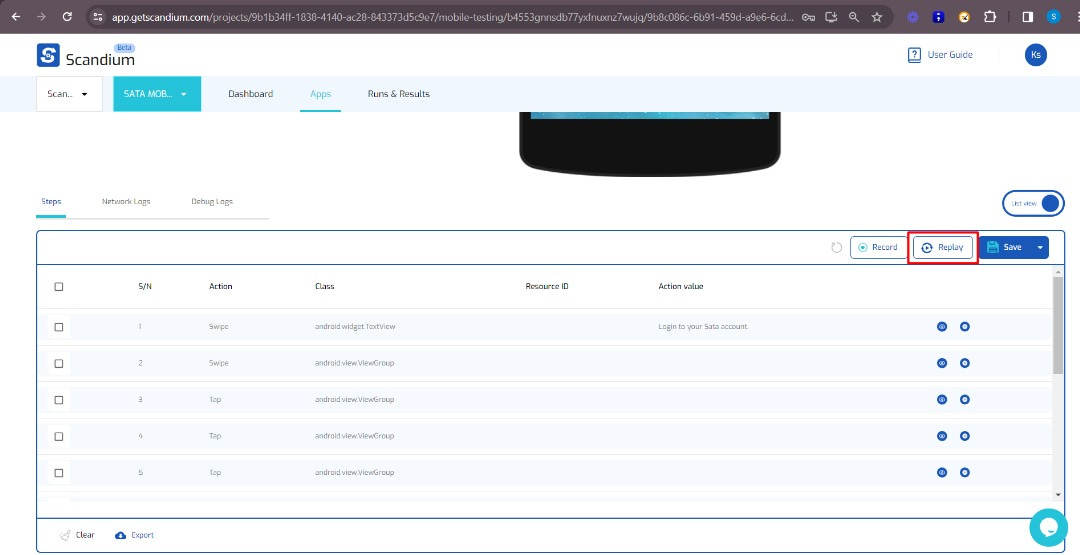1080x555 pixels.
Task: Click the browser back arrow
Action: coord(16,17)
